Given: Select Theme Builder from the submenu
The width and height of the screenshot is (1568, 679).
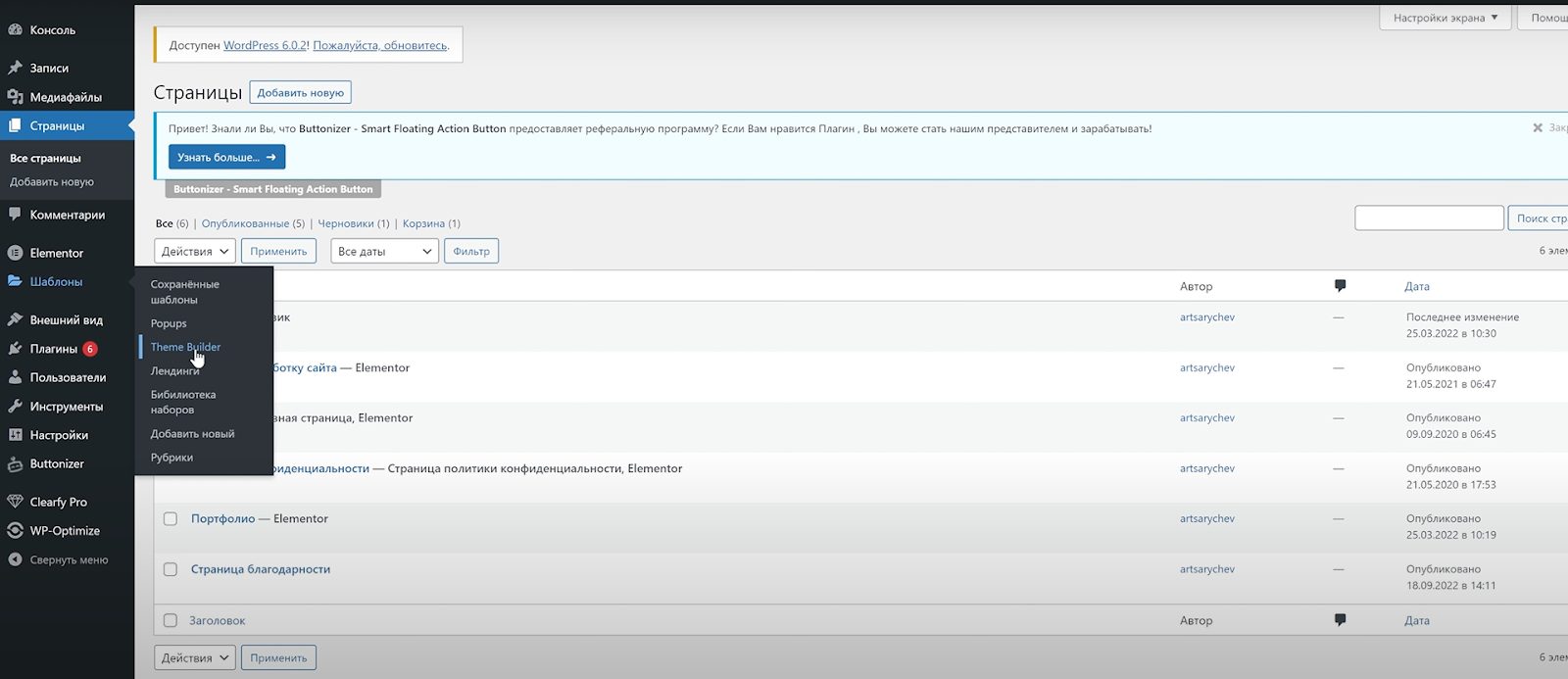Looking at the screenshot, I should click(185, 347).
